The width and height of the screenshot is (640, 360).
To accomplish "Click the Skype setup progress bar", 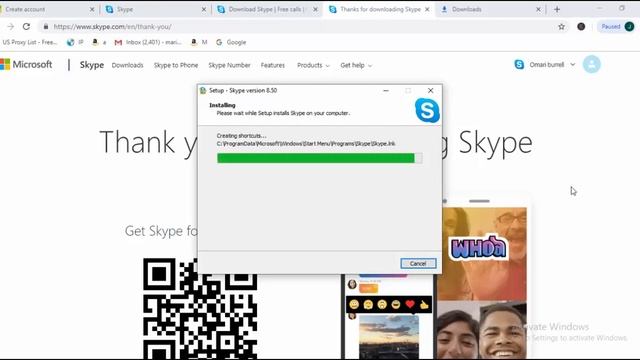I will click(320, 158).
